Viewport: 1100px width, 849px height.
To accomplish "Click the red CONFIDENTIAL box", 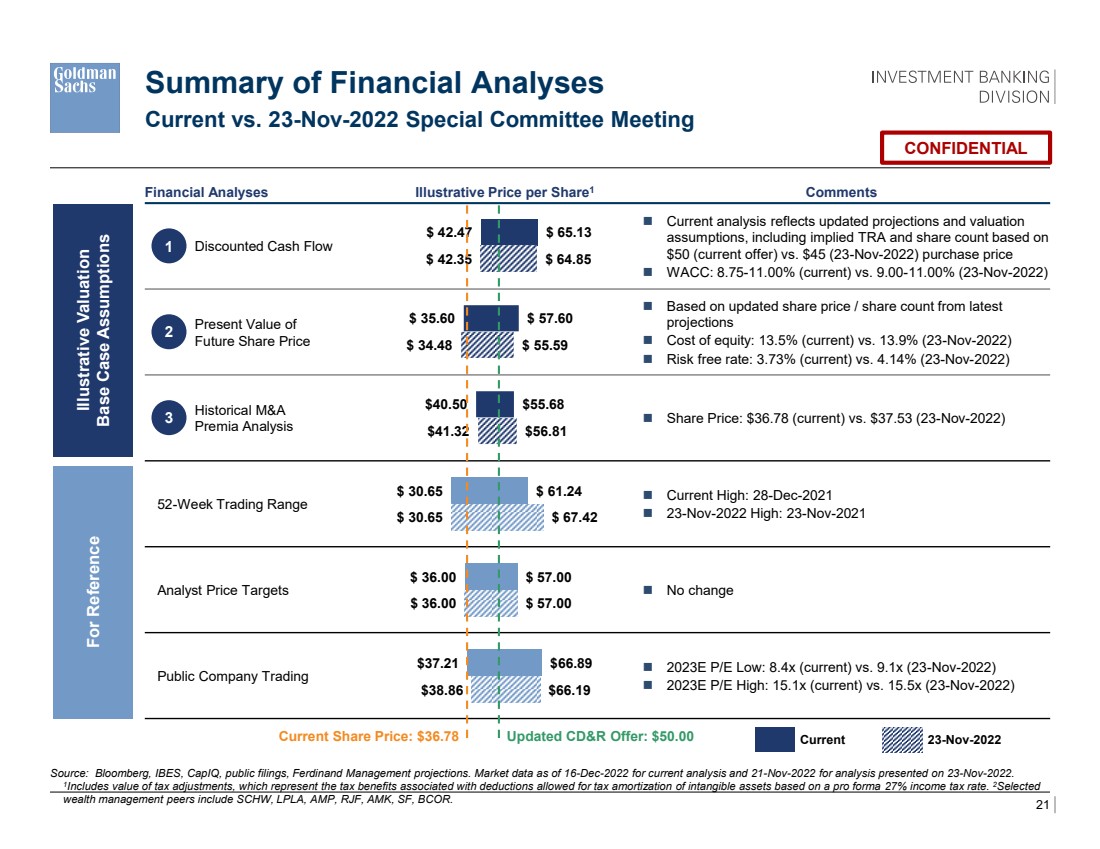I will pyautogui.click(x=965, y=148).
